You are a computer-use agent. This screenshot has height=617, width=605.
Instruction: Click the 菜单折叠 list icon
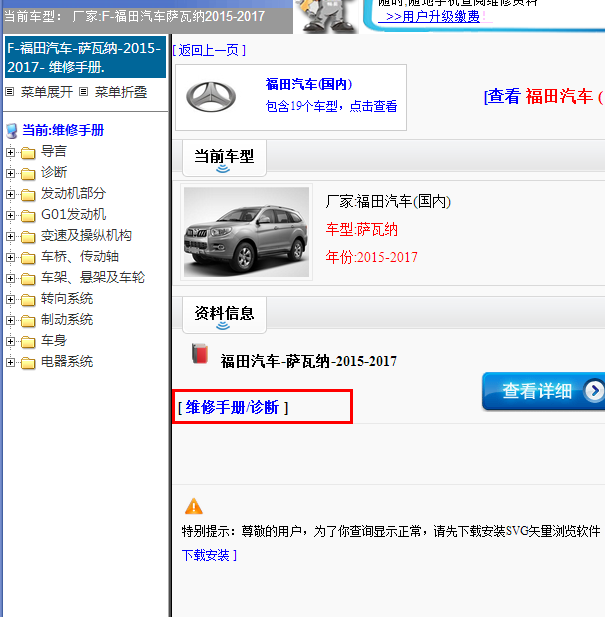[x=83, y=92]
